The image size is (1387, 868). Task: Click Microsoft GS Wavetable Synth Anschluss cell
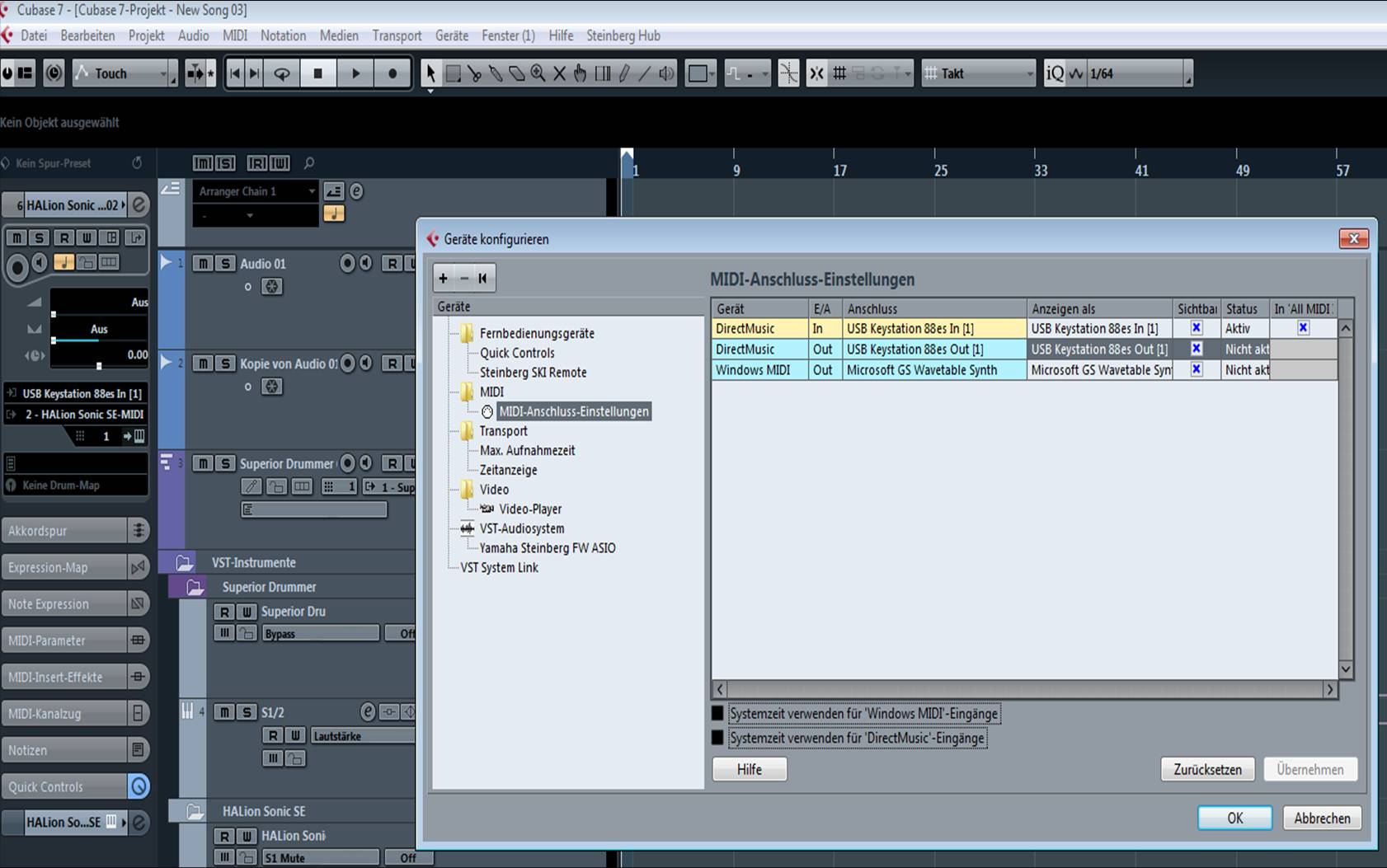click(x=934, y=370)
